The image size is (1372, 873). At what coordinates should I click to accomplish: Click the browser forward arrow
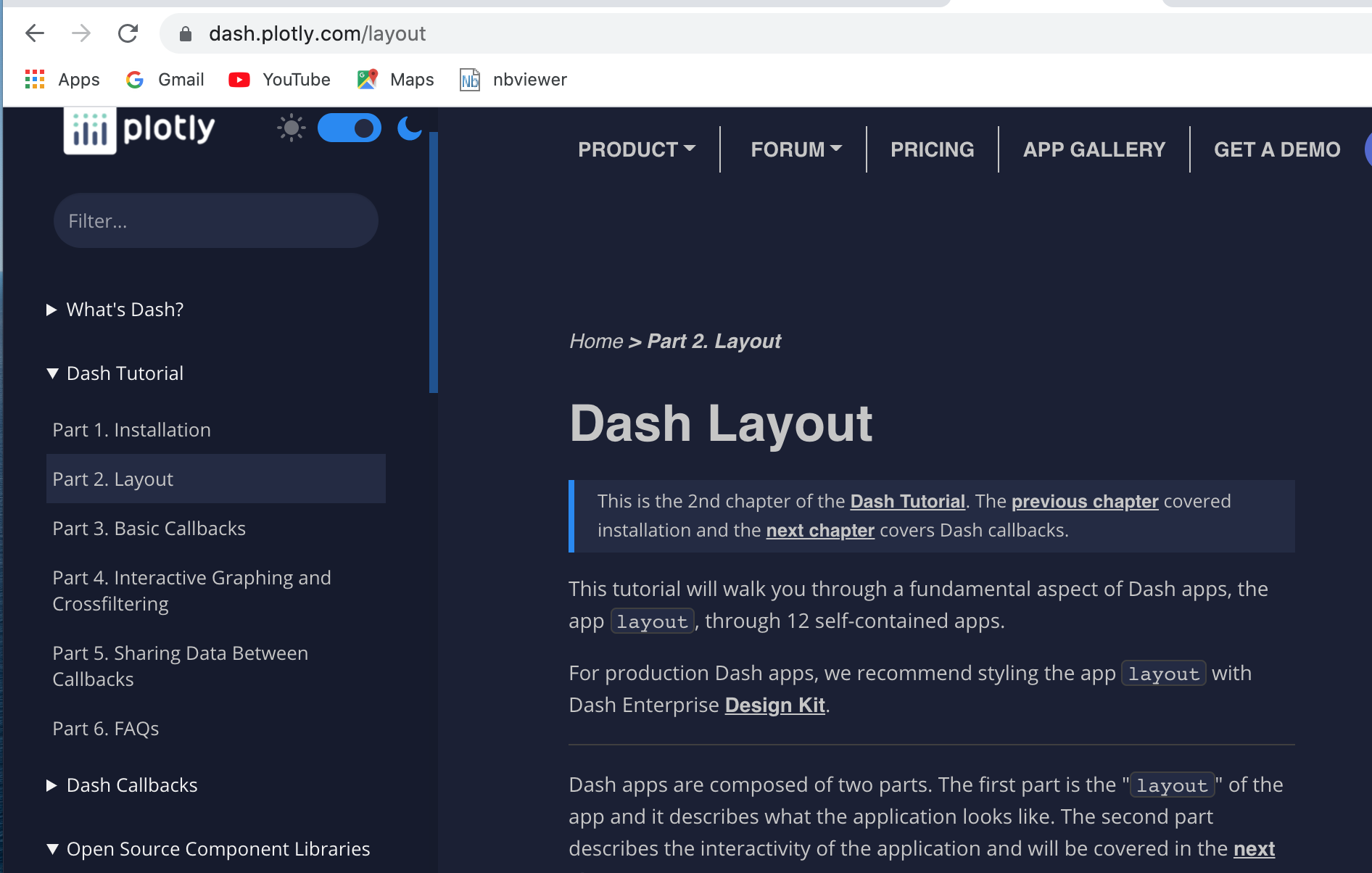(x=81, y=33)
